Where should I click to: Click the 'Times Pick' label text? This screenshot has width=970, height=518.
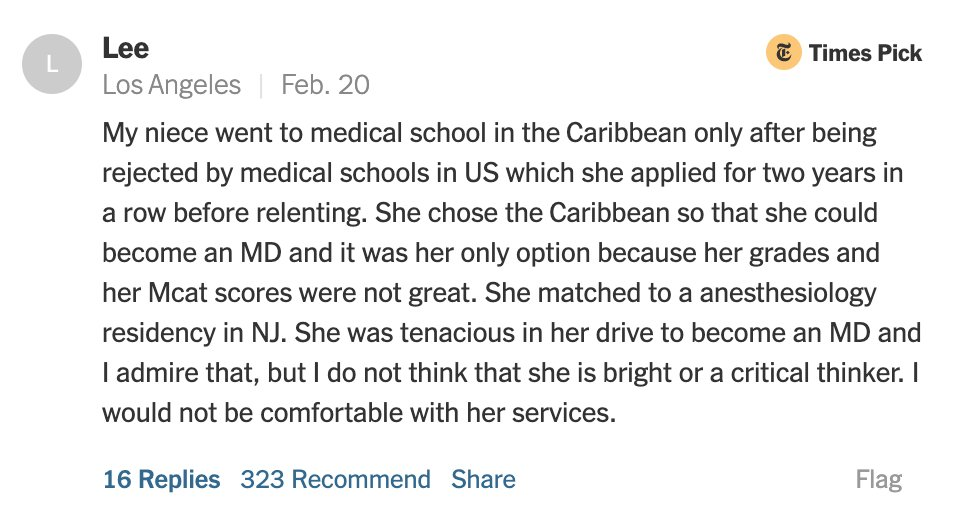coord(865,53)
